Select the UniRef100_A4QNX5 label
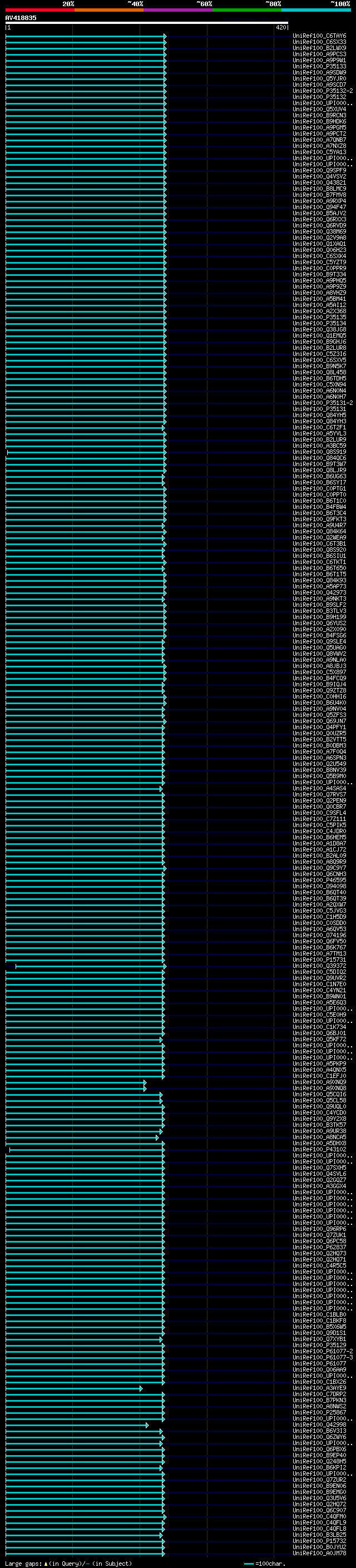This screenshot has height=1568, width=356. (x=319, y=1070)
